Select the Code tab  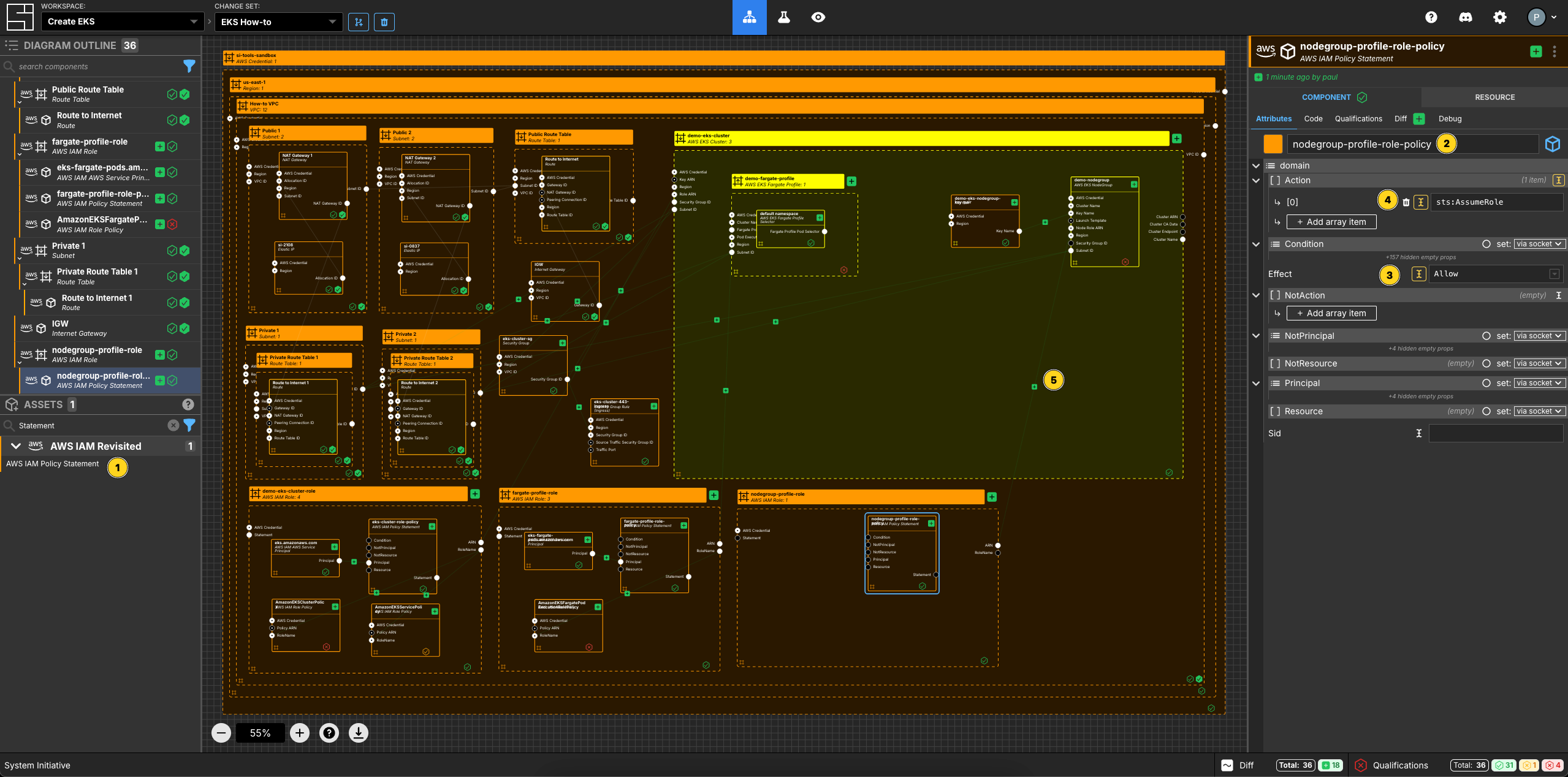(1312, 119)
